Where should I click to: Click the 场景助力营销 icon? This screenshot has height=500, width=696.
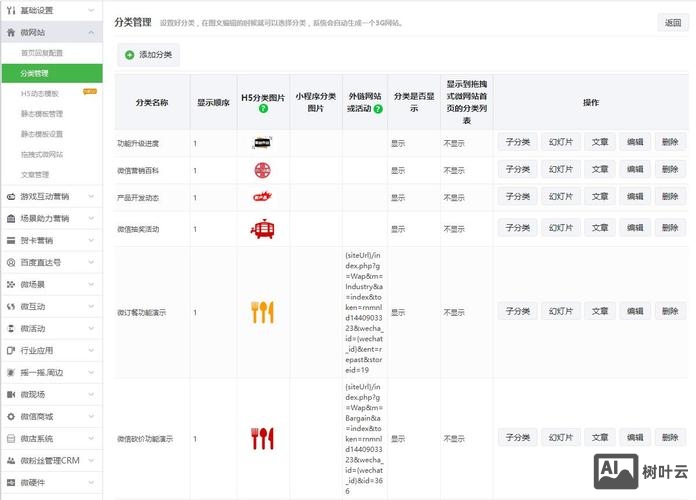(11, 218)
